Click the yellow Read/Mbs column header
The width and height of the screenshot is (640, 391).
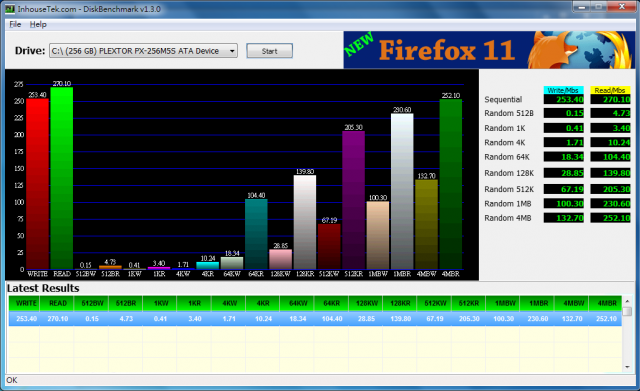tap(610, 90)
